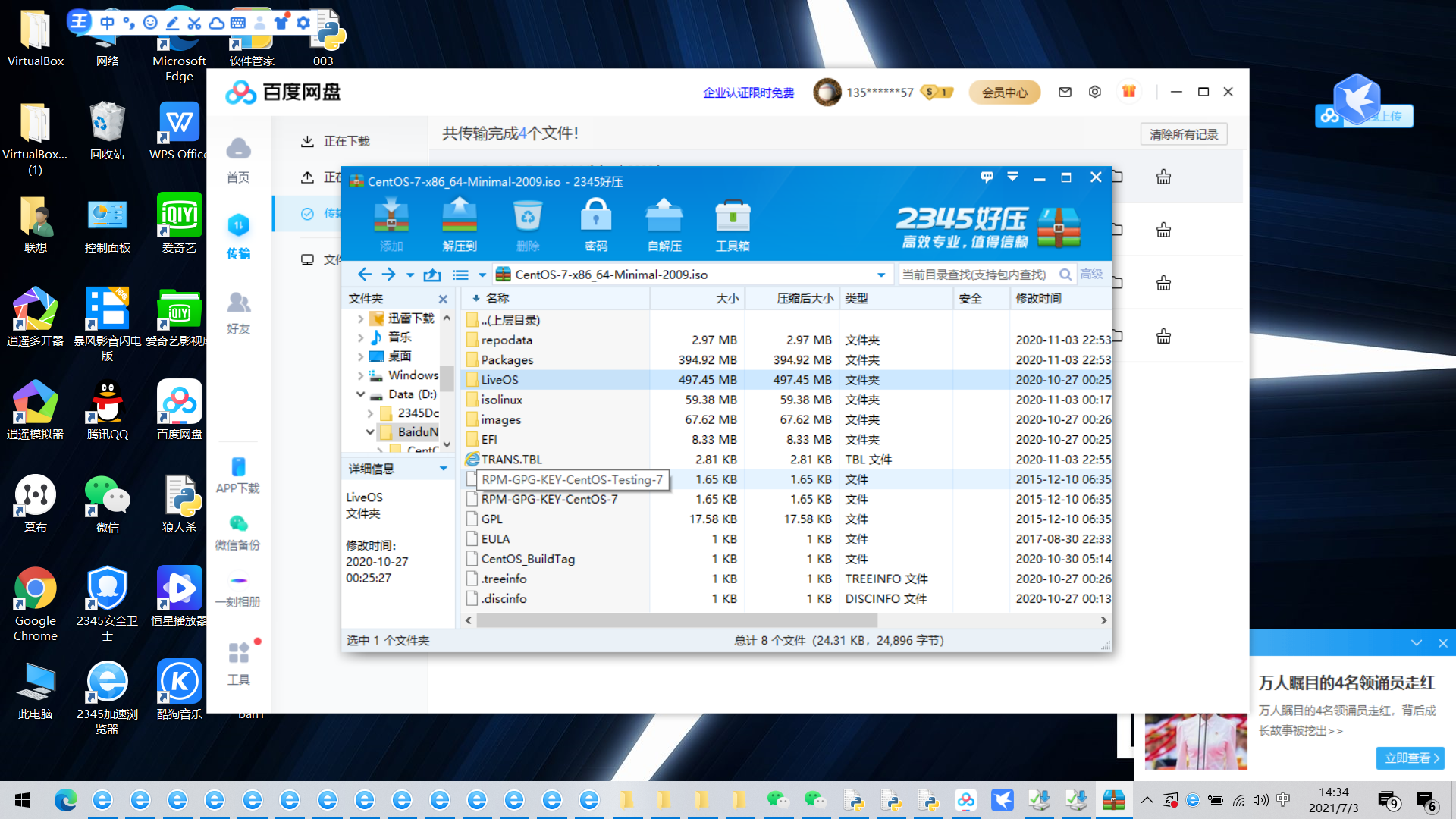This screenshot has width=1456, height=819.
Task: Click 立即查看 in the news popup
Action: click(1410, 758)
